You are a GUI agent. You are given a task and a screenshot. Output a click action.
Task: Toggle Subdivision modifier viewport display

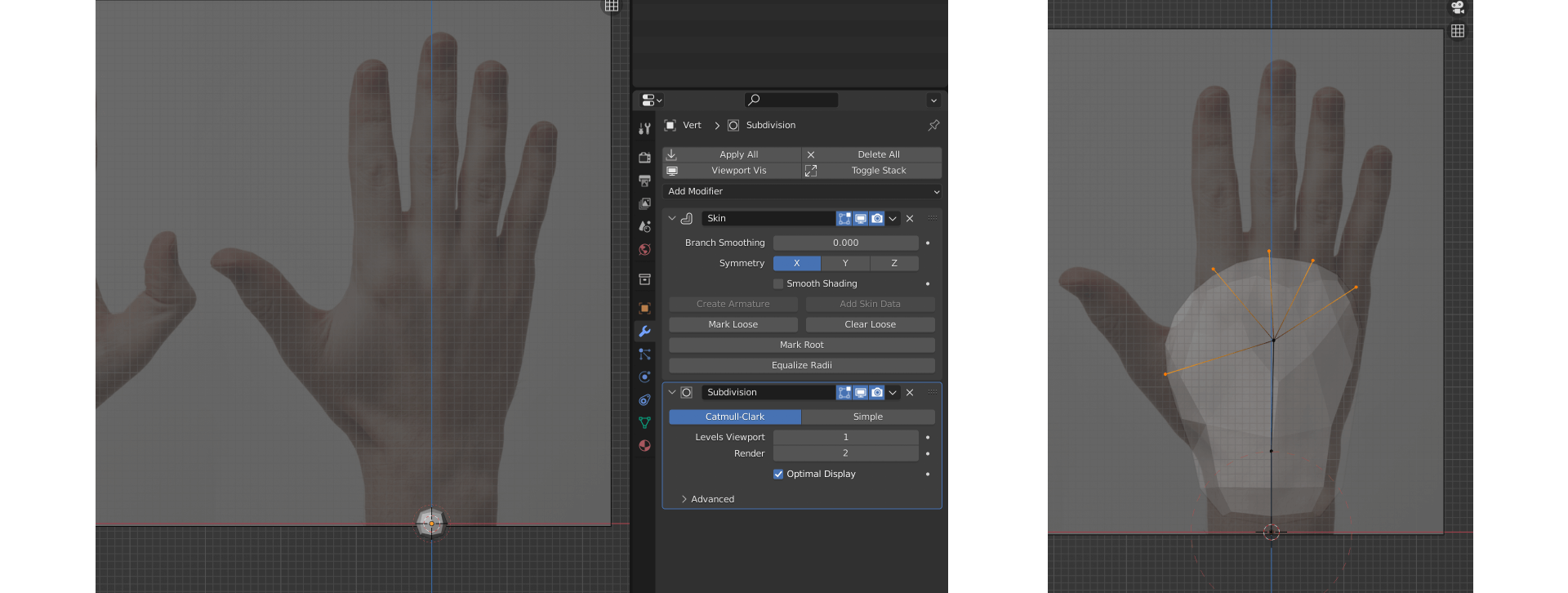[x=861, y=392]
